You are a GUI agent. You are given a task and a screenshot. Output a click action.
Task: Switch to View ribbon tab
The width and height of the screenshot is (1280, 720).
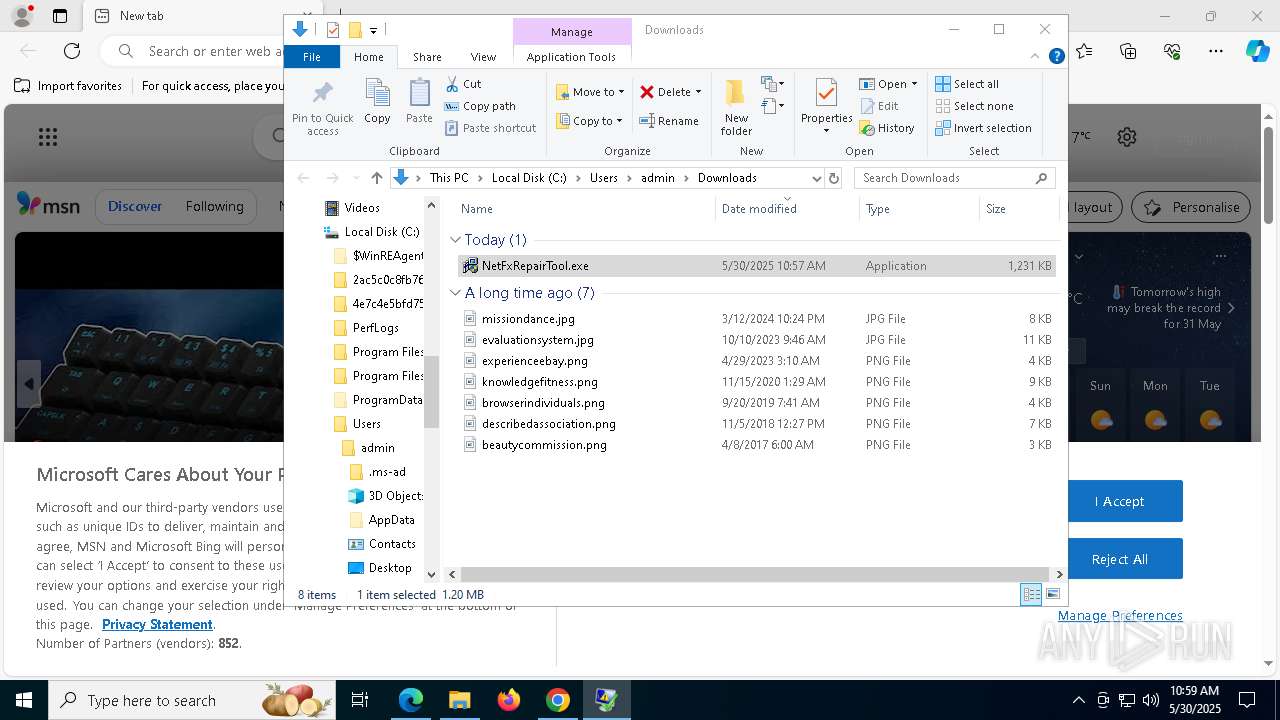483,57
